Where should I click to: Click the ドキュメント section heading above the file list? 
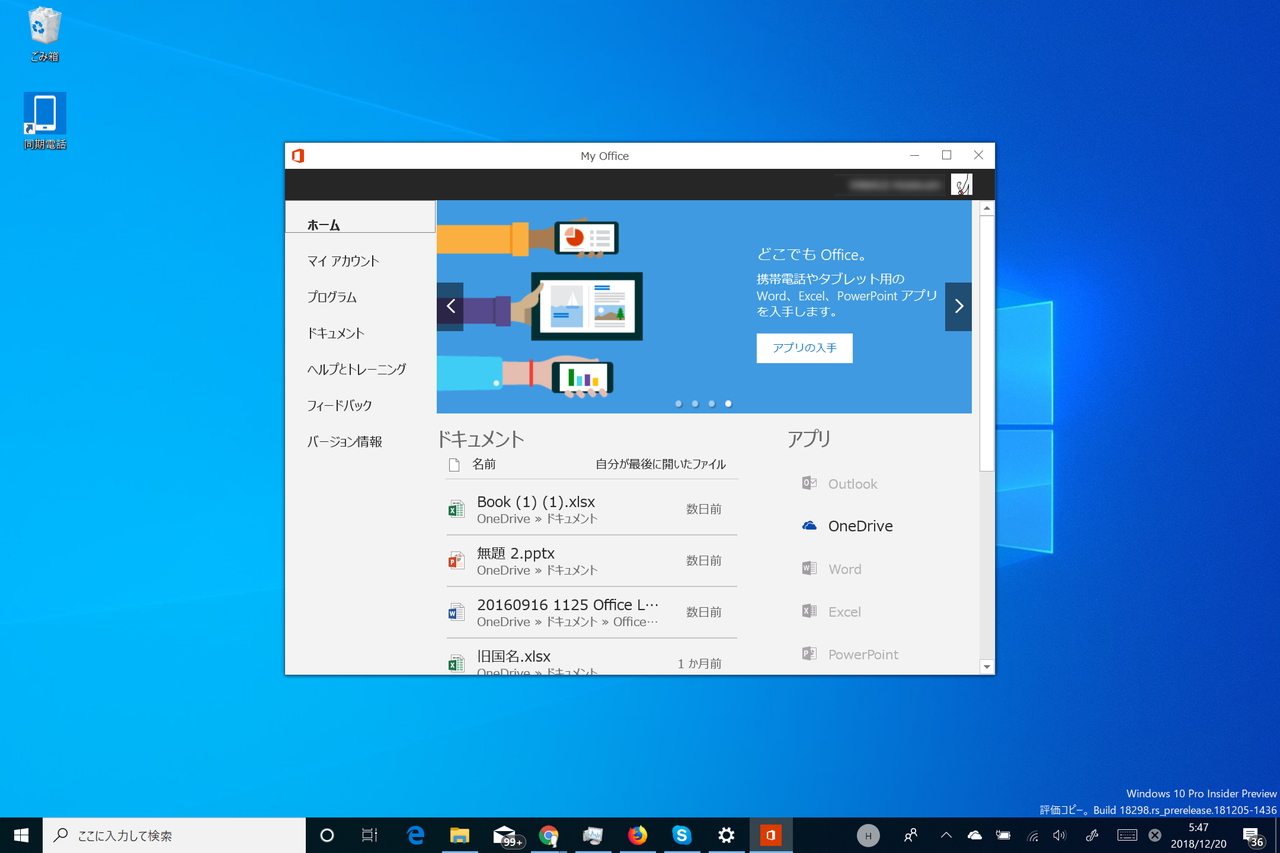click(481, 439)
